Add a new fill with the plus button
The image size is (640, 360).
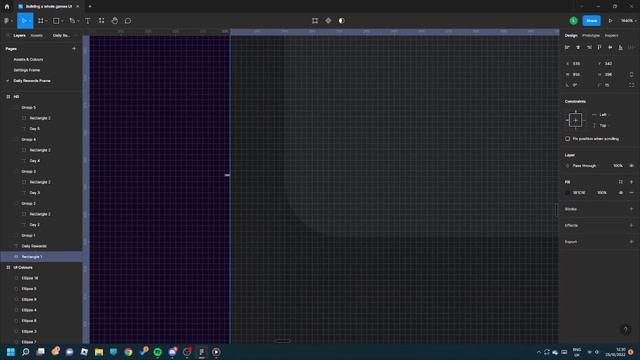point(631,182)
